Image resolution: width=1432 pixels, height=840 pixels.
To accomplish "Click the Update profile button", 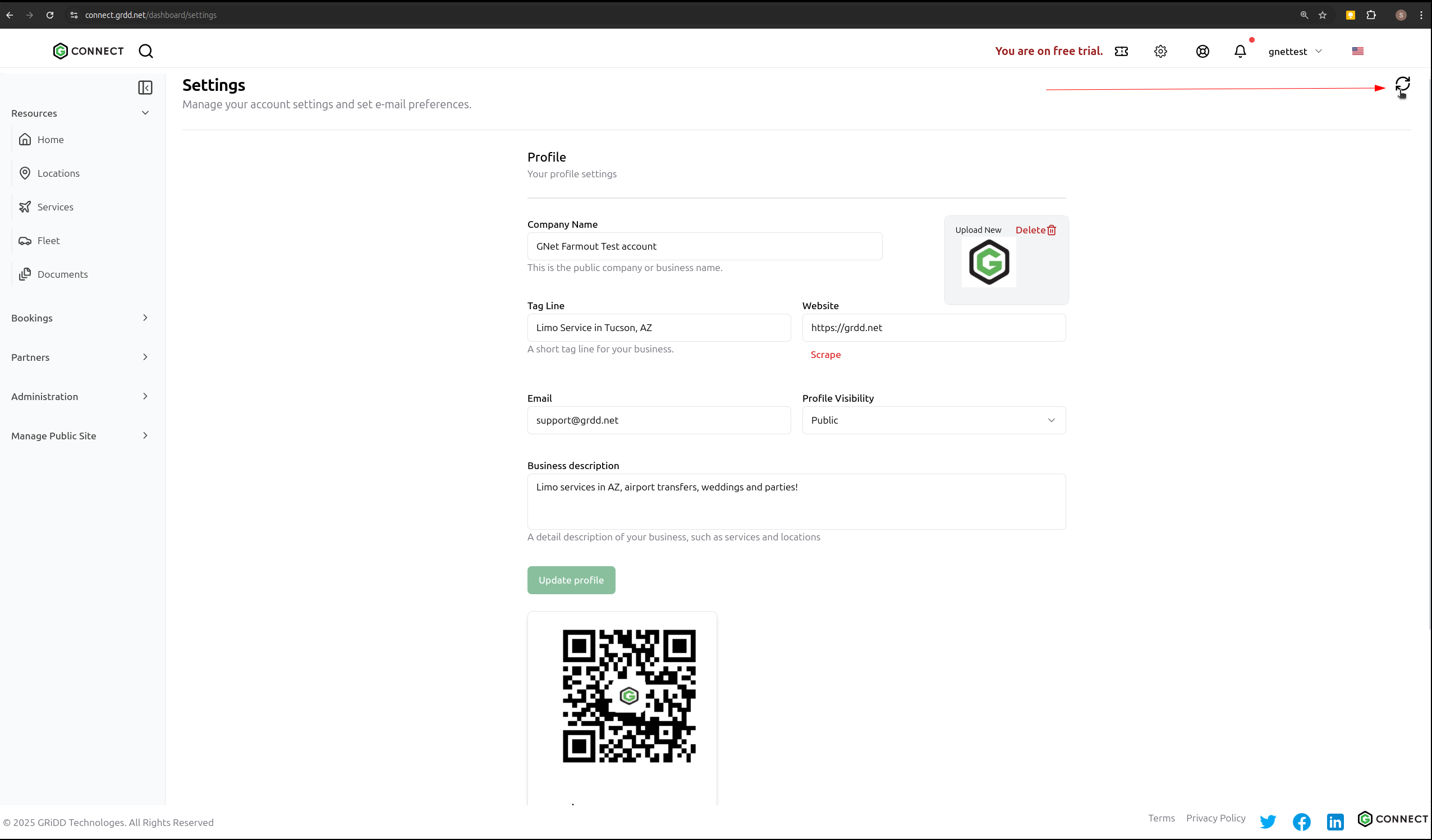I will pos(571,580).
